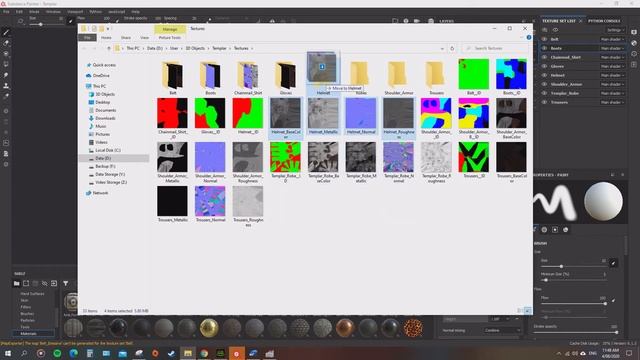The width and height of the screenshot is (640, 360).
Task: Select the Polygon Fill tool in left toolbar
Action: pos(6,64)
